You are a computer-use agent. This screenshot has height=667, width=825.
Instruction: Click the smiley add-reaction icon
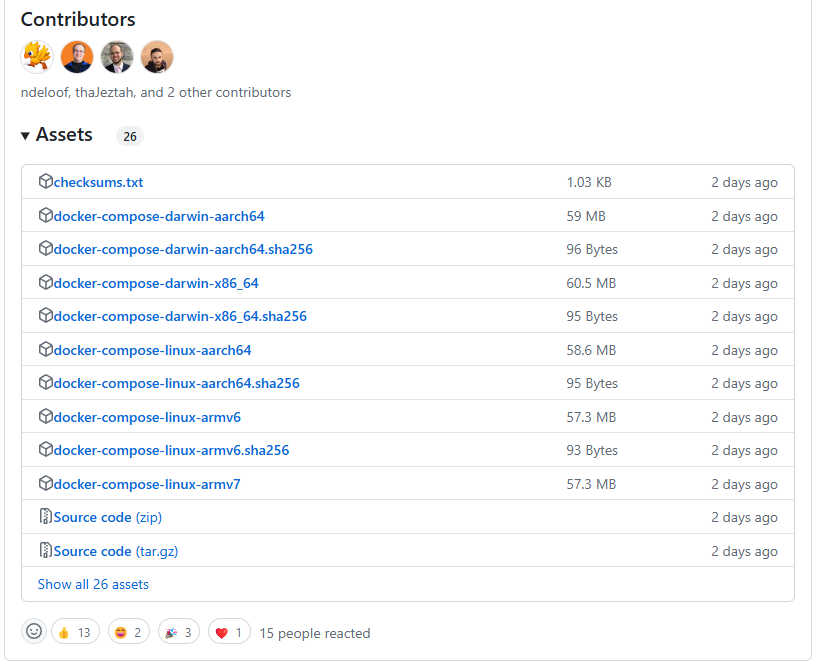pyautogui.click(x=34, y=632)
